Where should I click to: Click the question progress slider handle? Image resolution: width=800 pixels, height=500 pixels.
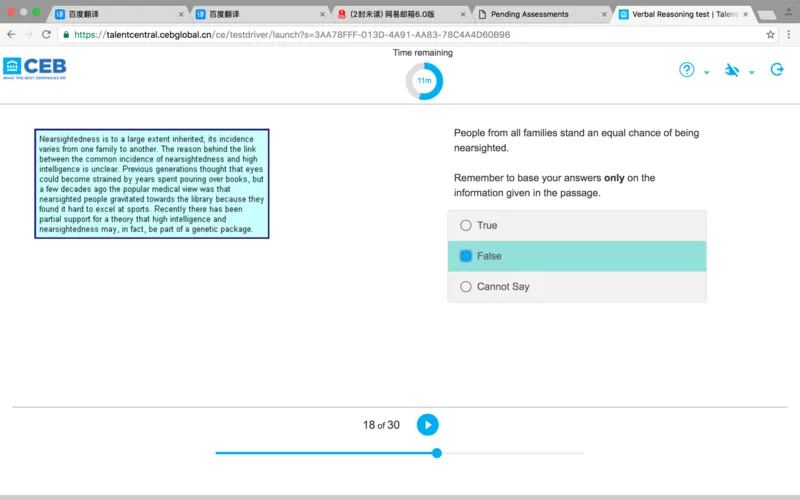pos(437,453)
